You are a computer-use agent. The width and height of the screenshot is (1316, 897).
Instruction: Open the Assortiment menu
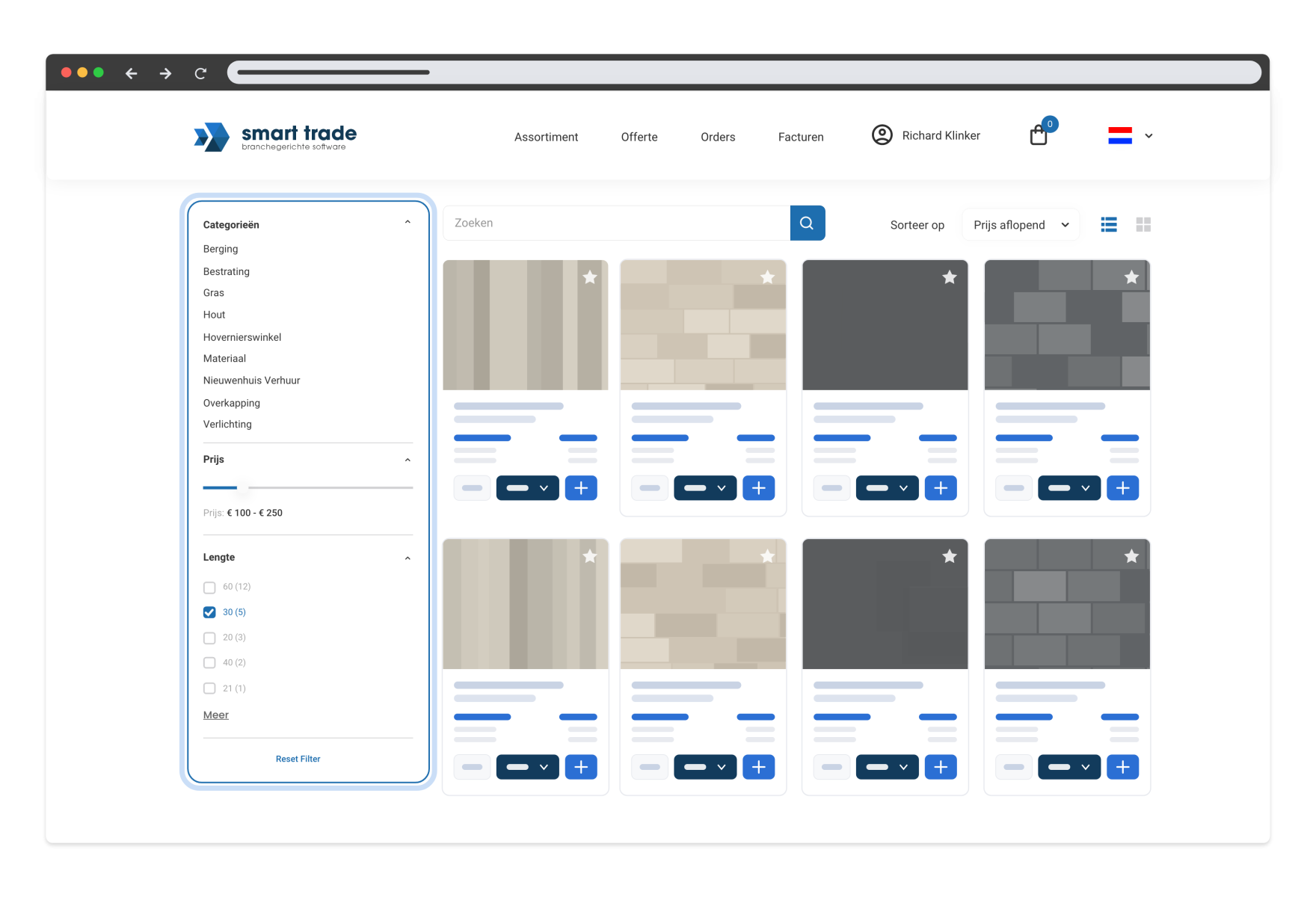546,137
